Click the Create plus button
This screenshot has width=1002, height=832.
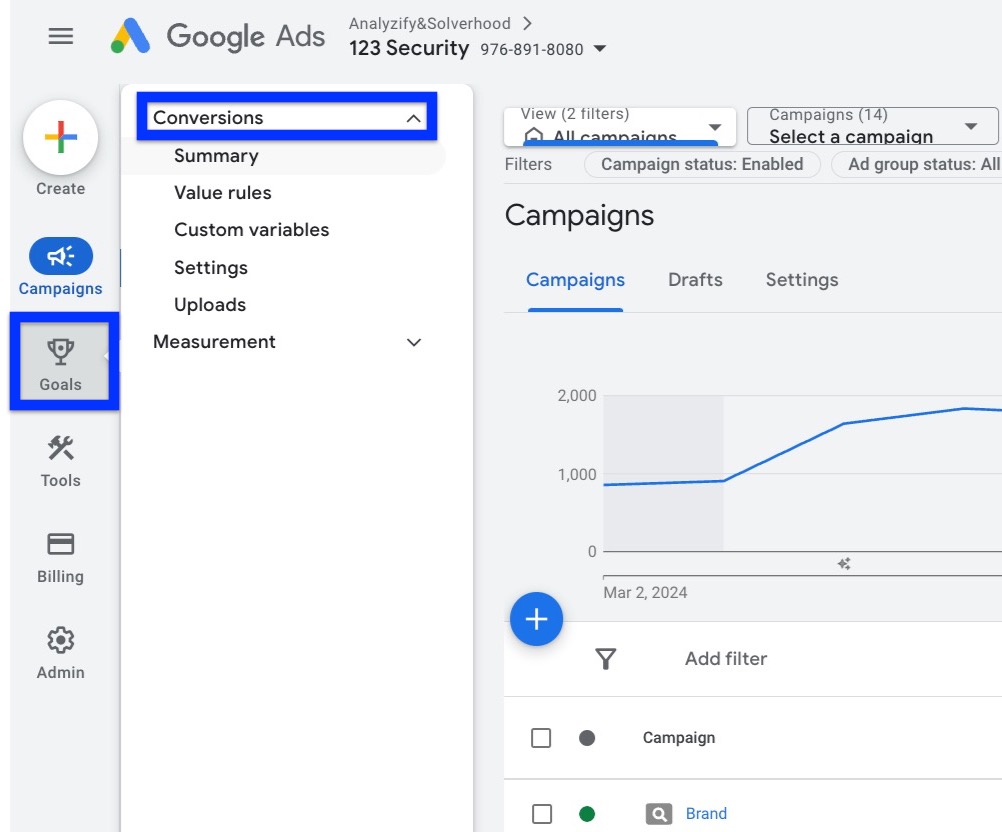click(x=61, y=137)
